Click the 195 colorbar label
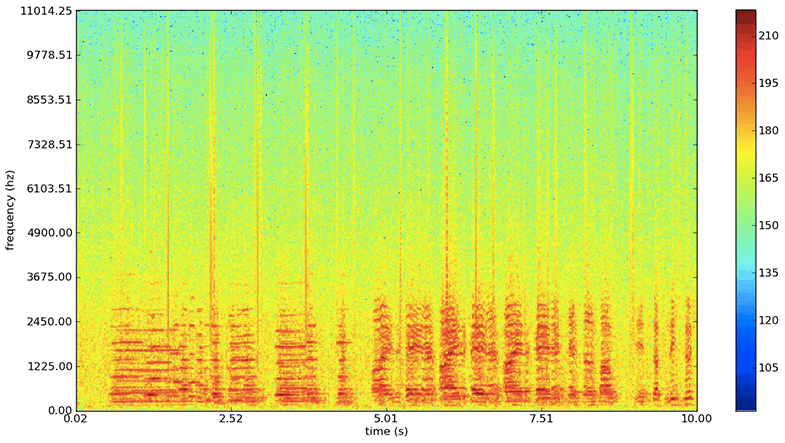The image size is (785, 443). pos(768,83)
